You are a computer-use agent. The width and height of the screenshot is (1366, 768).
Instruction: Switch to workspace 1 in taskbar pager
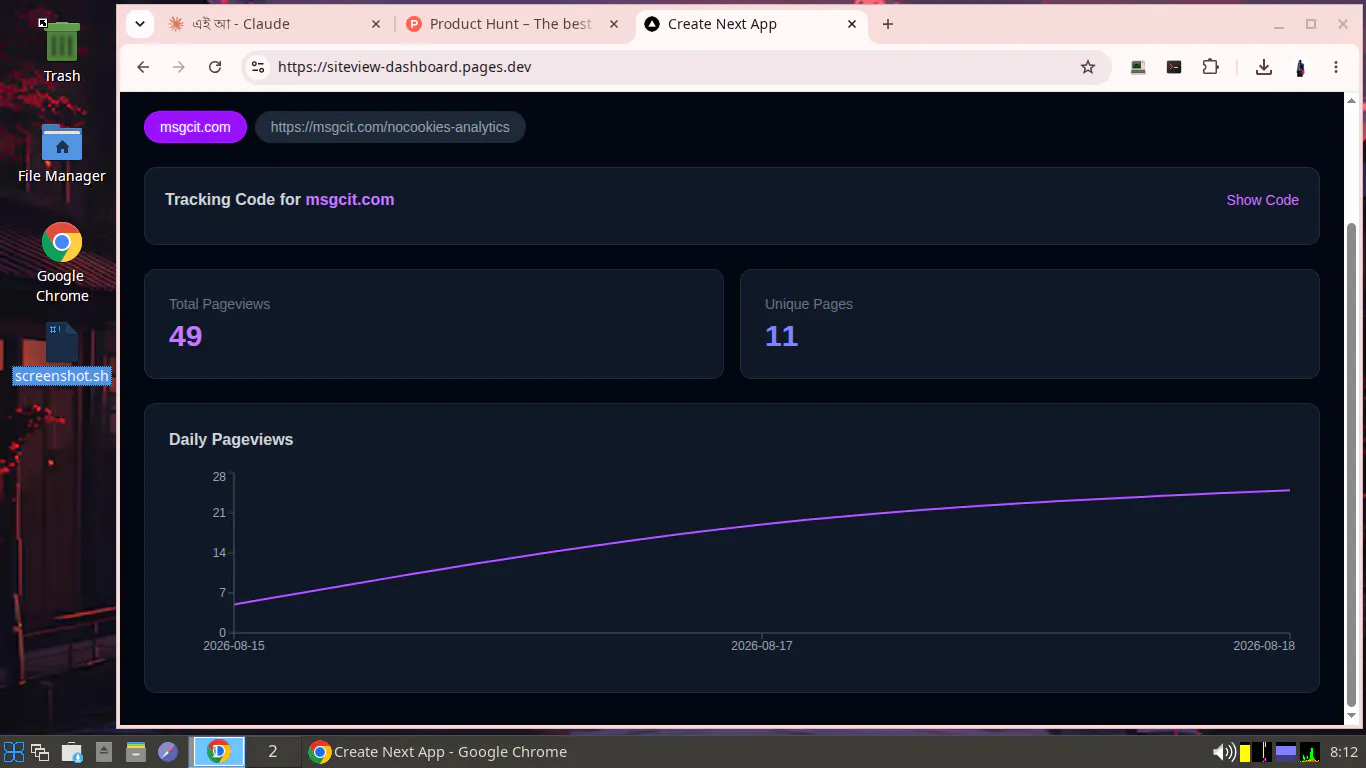point(219,752)
